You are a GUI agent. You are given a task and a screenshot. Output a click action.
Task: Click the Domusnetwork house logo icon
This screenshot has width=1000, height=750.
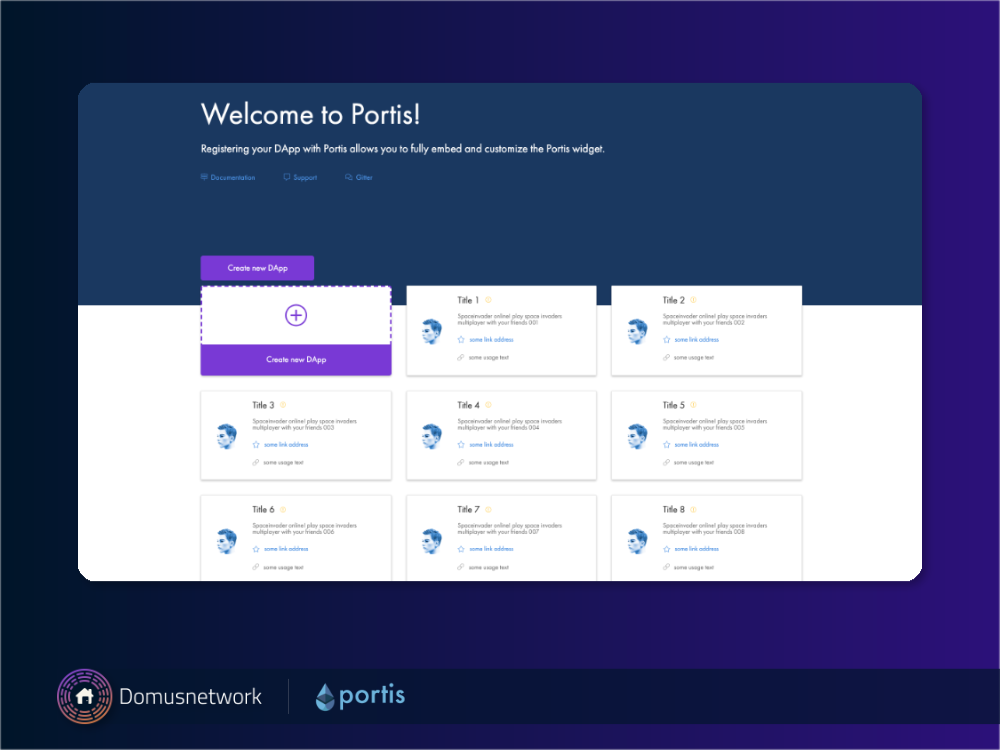84,696
